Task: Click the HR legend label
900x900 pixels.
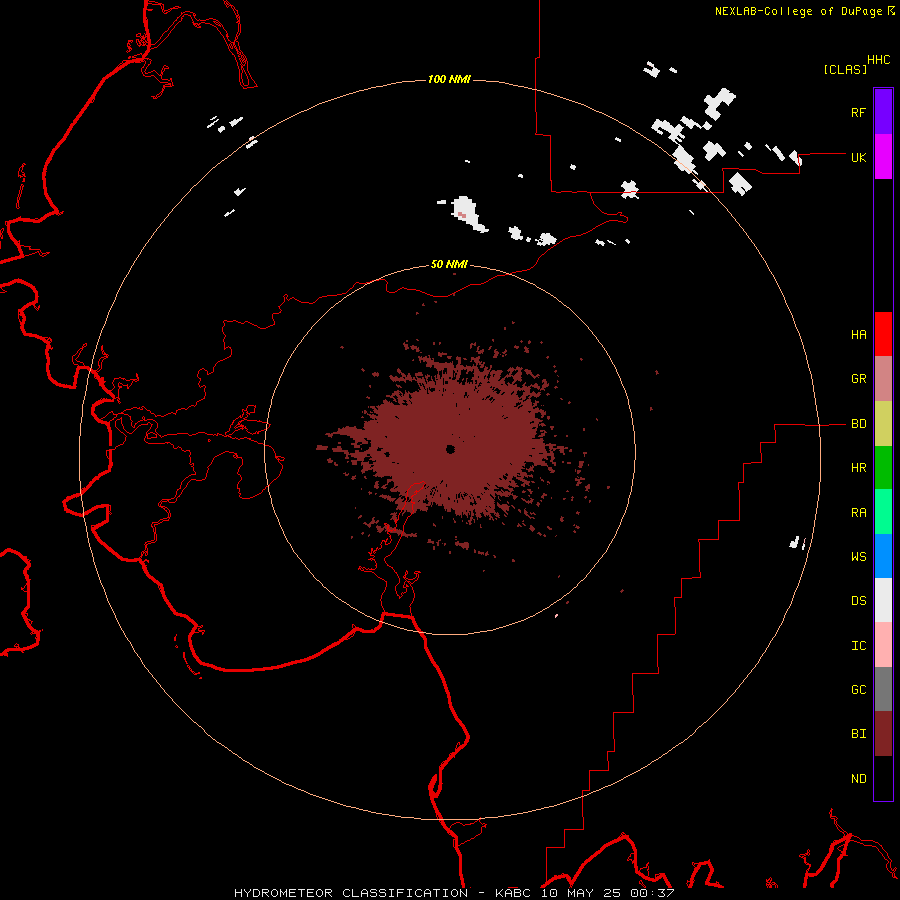Action: click(x=858, y=468)
